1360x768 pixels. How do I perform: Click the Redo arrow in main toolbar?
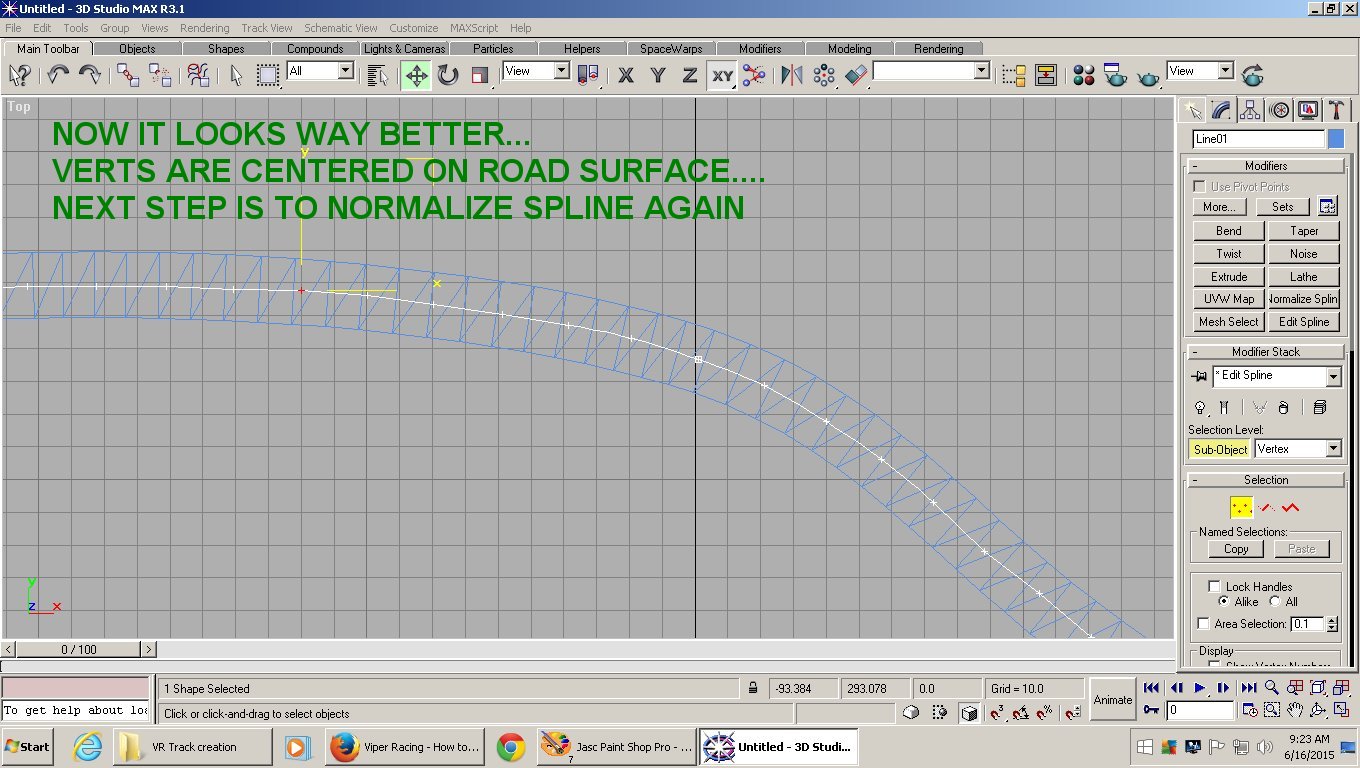90,75
